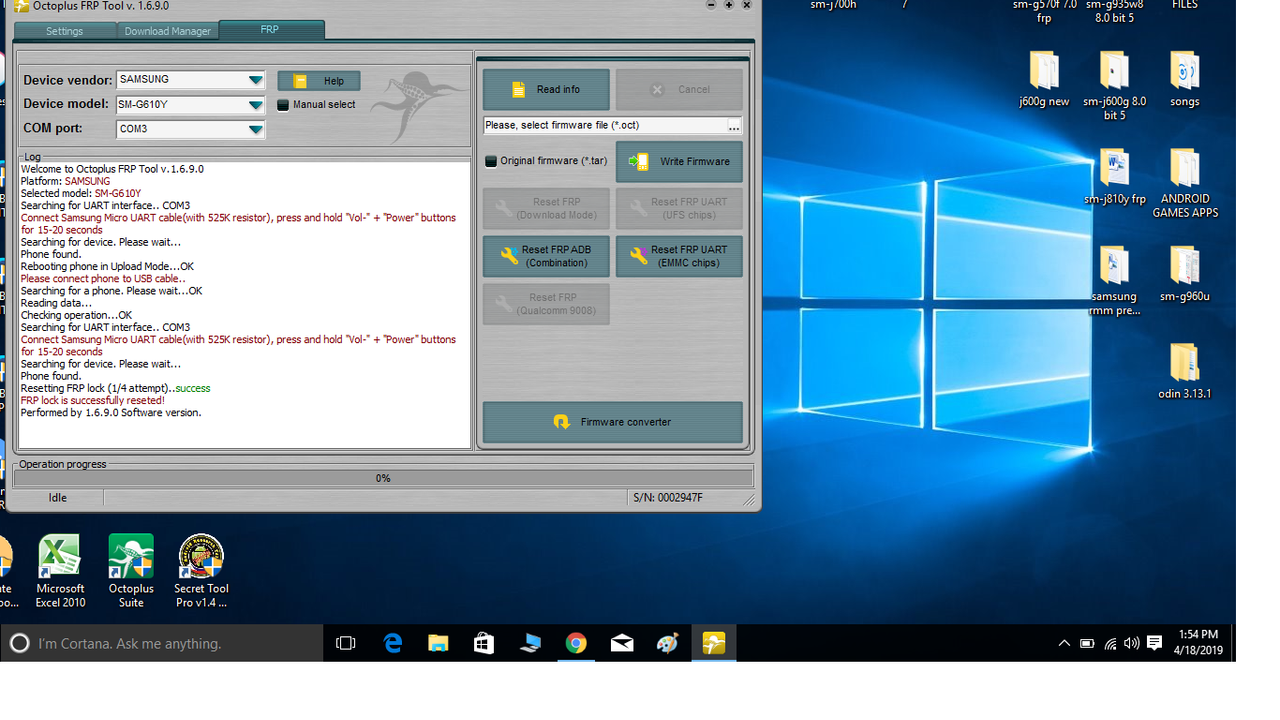Open Microsoft Excel 2010 desktop shortcut
1280x720 pixels.
(x=59, y=571)
